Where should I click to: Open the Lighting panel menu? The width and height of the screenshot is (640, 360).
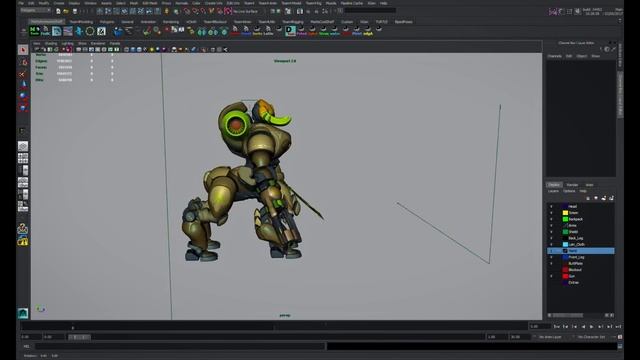pos(67,43)
